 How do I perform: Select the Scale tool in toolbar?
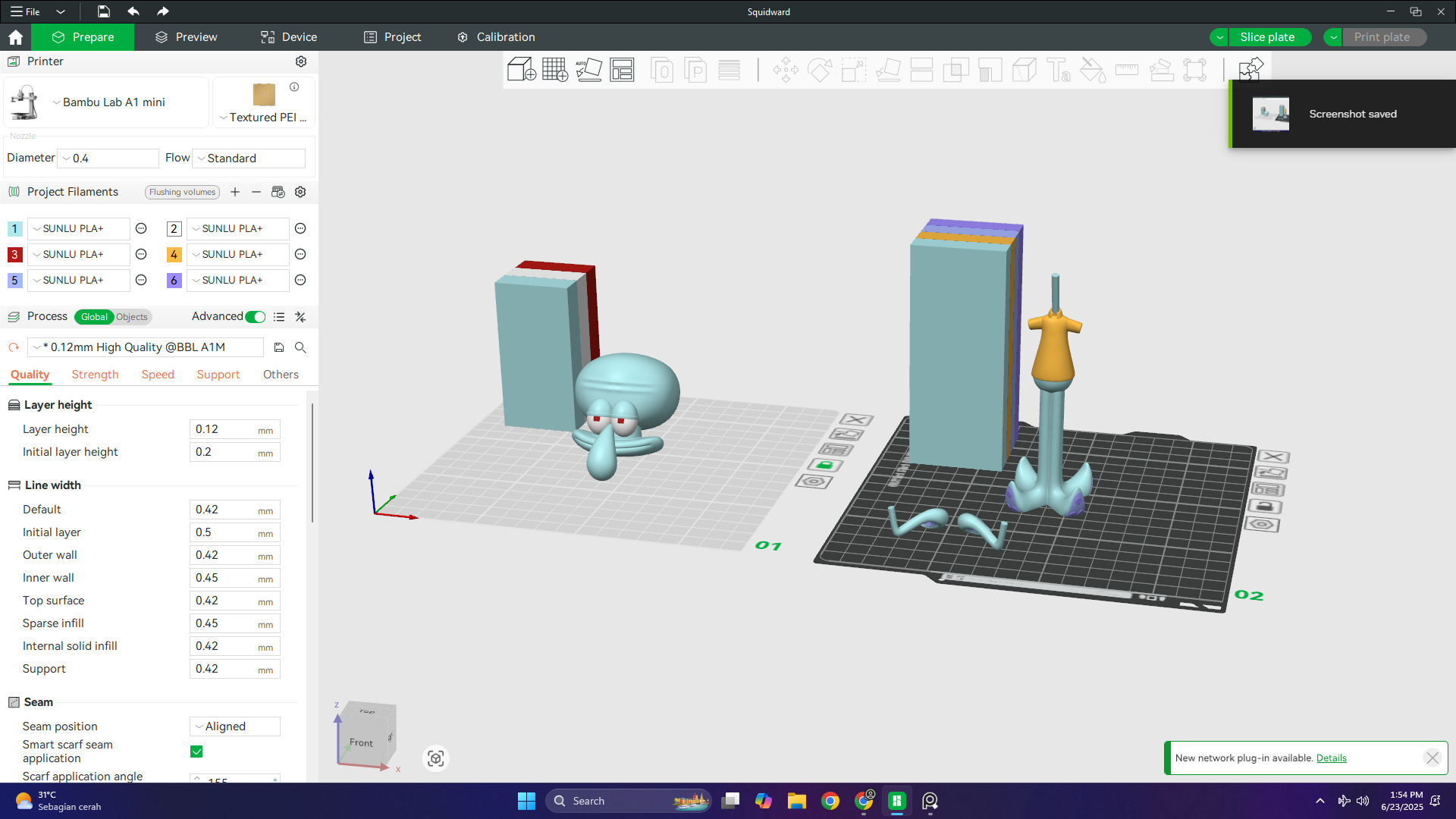click(854, 71)
